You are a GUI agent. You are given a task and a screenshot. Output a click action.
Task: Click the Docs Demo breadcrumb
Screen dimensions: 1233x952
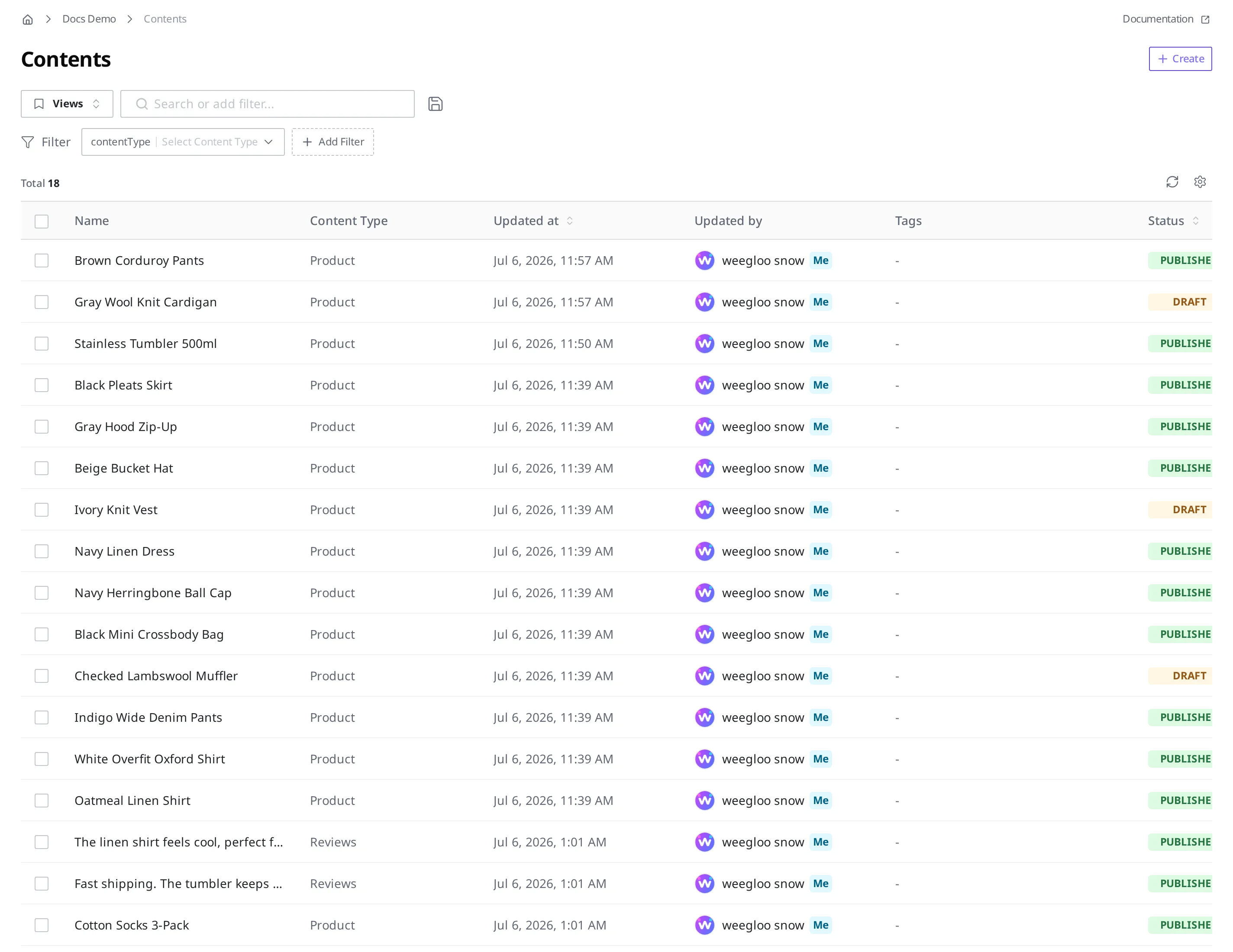pos(89,19)
